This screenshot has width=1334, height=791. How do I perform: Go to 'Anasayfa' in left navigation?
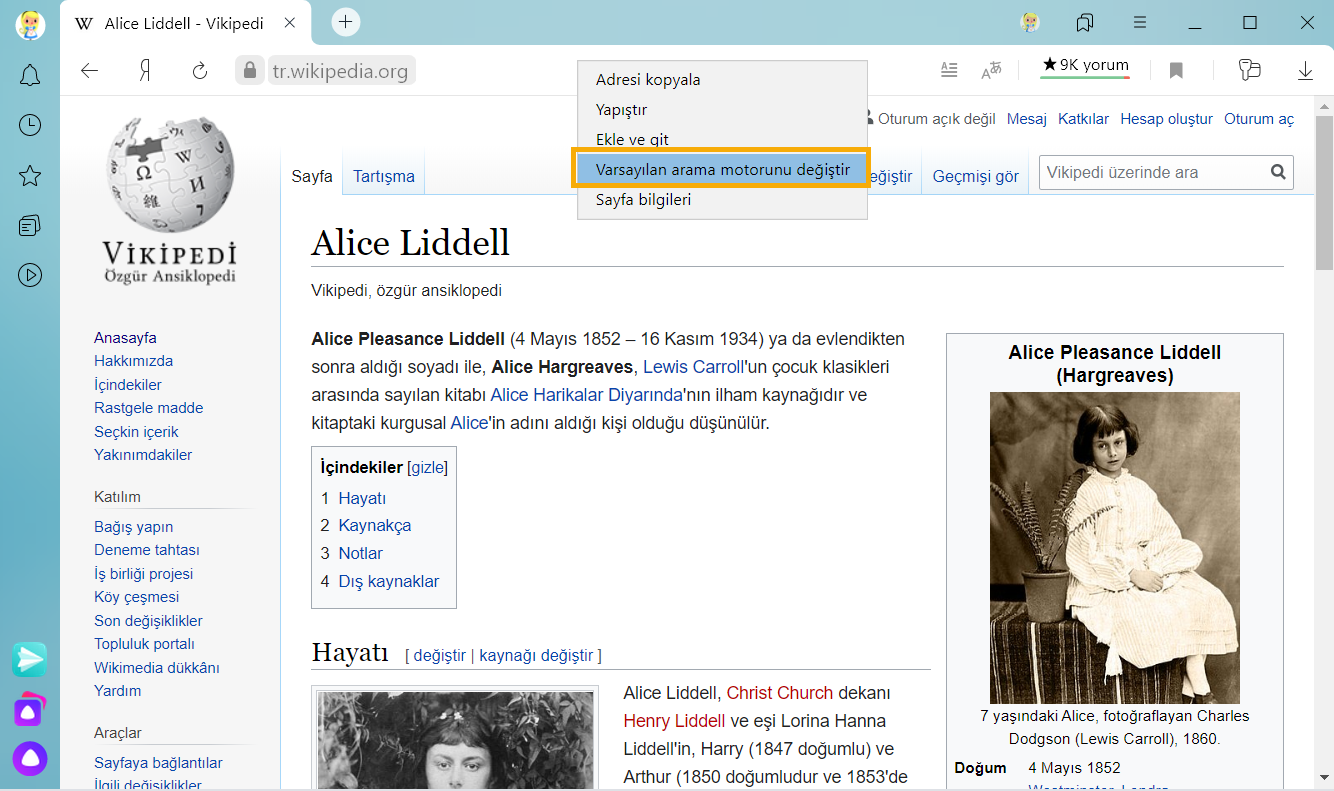(125, 338)
